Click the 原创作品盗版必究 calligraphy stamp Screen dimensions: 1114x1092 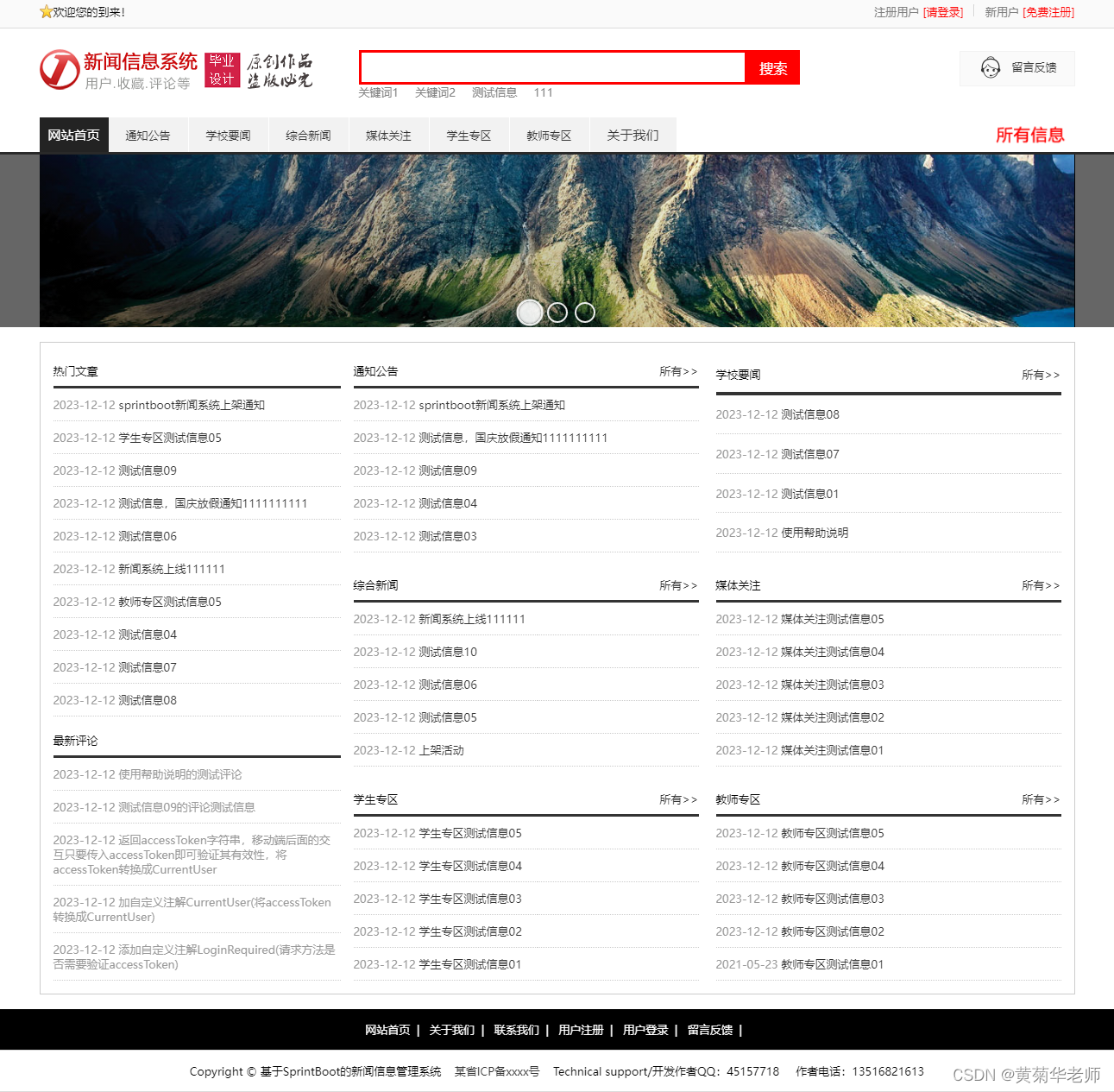(280, 69)
